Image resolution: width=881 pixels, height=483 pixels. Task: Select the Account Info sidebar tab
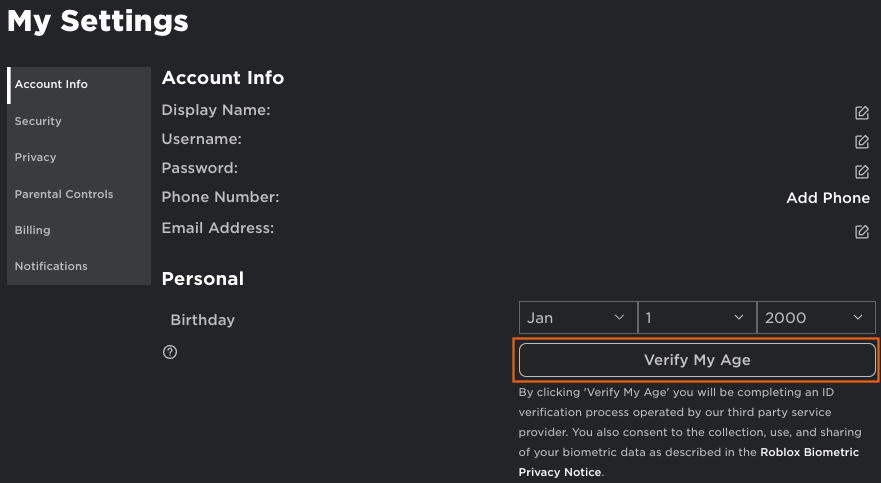(51, 84)
